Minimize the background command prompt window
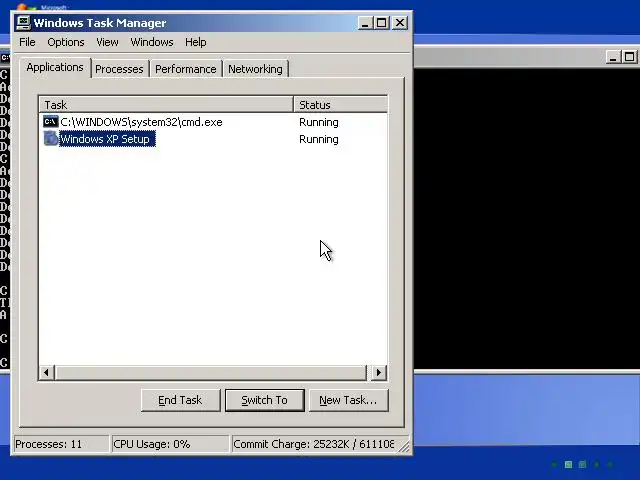 click(613, 57)
